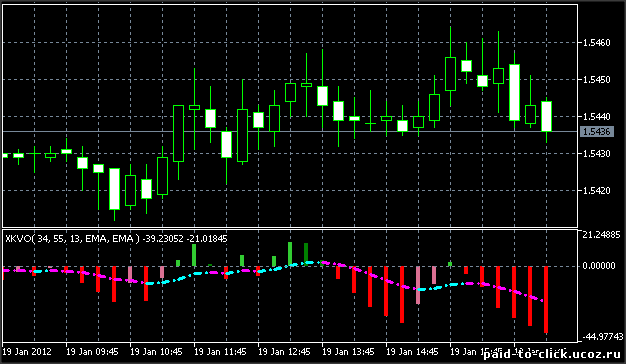Click the -44.97743 indicator scale value
This screenshot has width=626, height=364.
pyautogui.click(x=602, y=337)
